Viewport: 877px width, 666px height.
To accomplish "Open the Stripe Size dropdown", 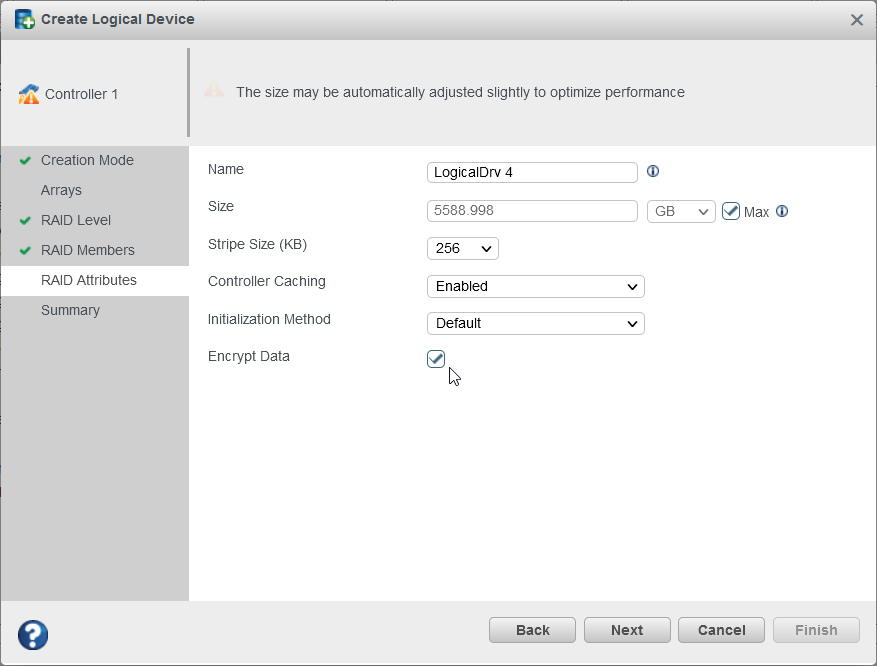I will [462, 248].
